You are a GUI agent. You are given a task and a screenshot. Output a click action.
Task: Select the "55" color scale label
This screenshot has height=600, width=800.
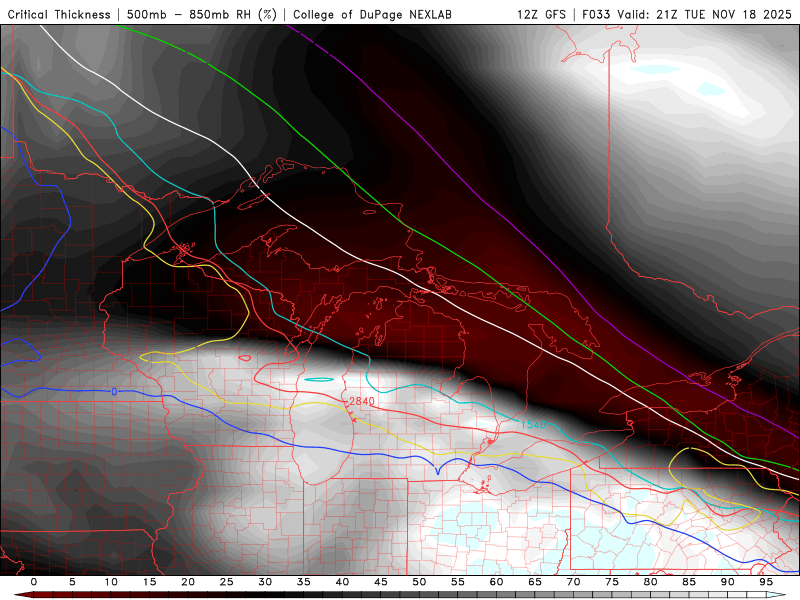[x=458, y=582]
